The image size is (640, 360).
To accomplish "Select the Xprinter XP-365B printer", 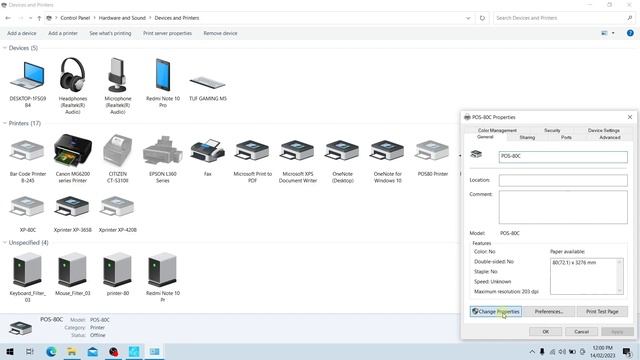I will (73, 213).
